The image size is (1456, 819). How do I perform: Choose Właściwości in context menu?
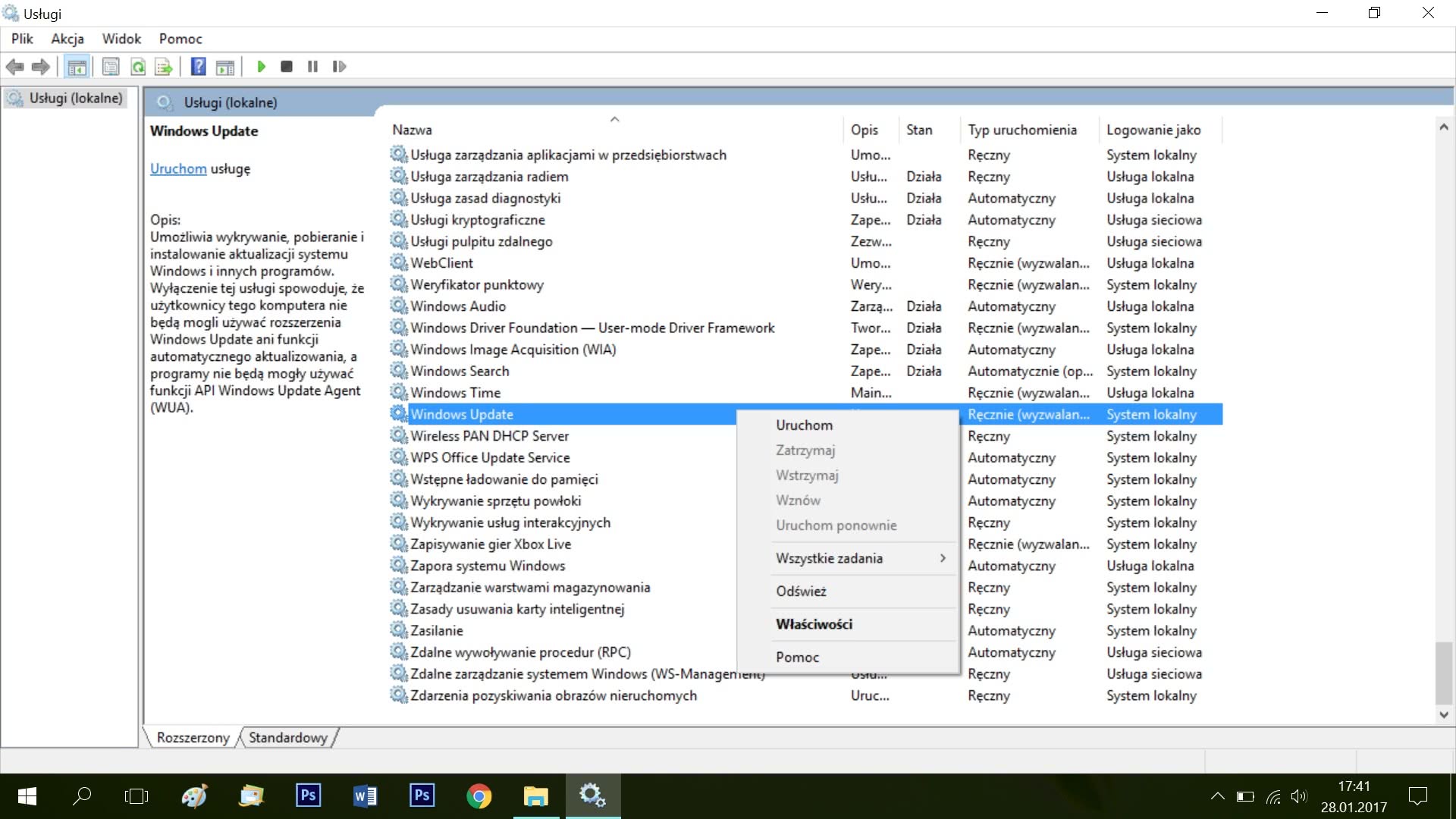tap(848, 624)
